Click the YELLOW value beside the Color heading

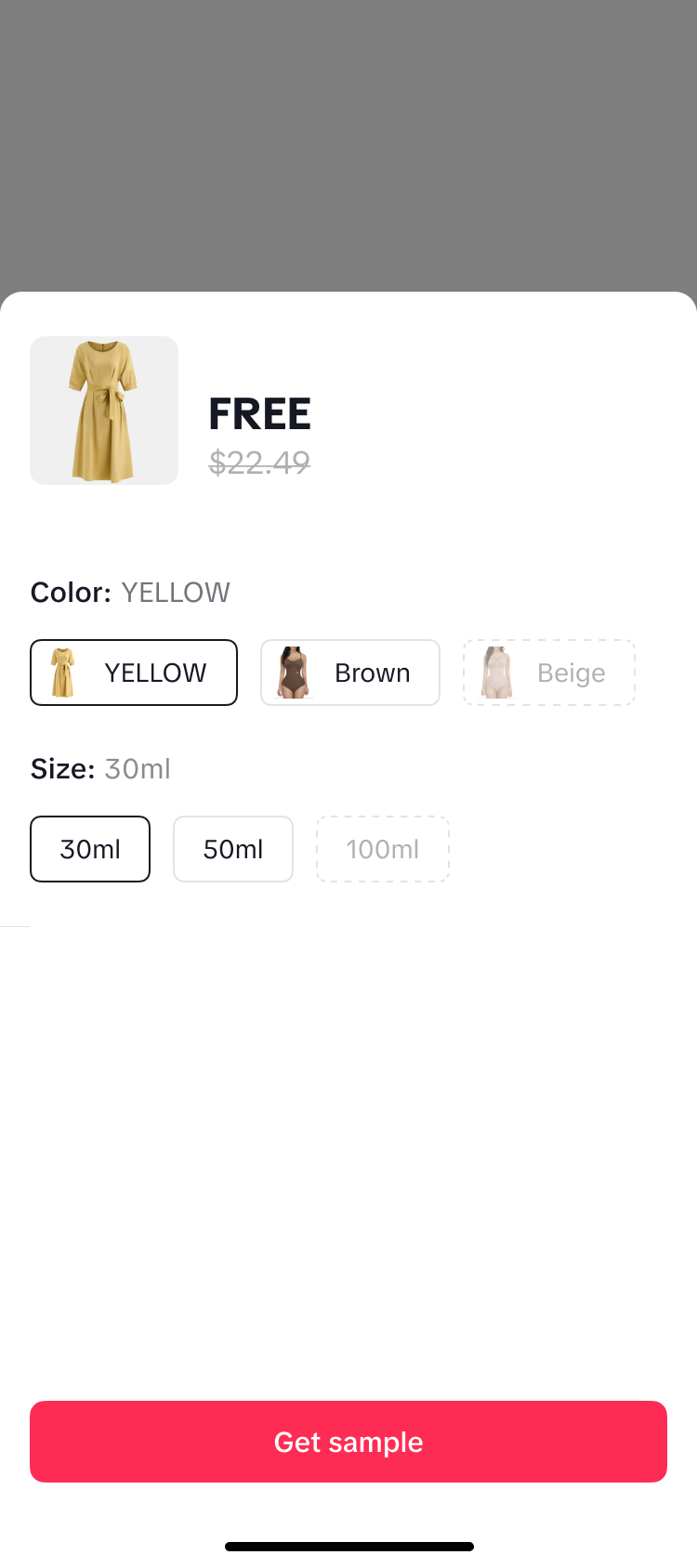point(176,593)
